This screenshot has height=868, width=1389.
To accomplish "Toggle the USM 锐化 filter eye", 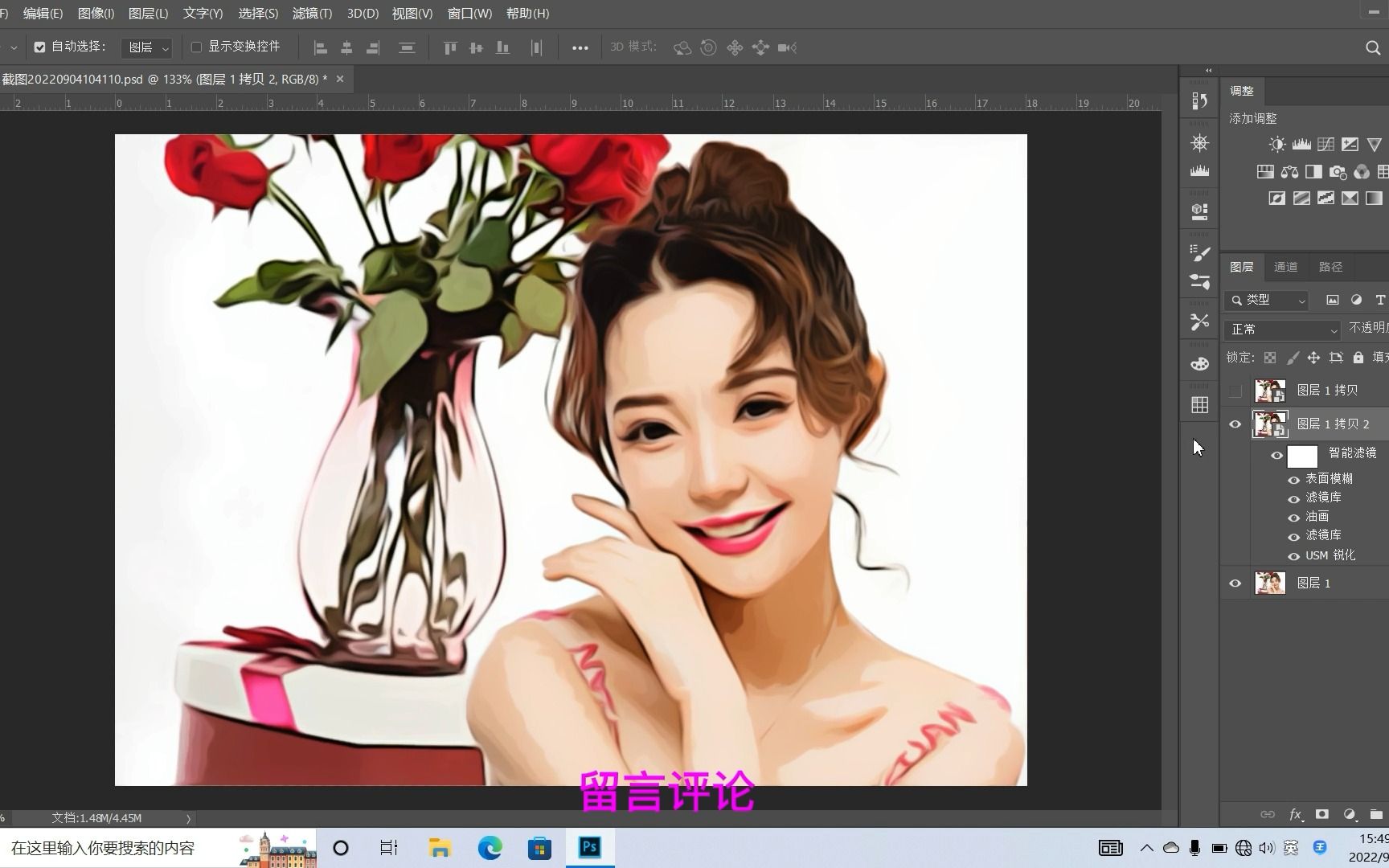I will point(1293,556).
